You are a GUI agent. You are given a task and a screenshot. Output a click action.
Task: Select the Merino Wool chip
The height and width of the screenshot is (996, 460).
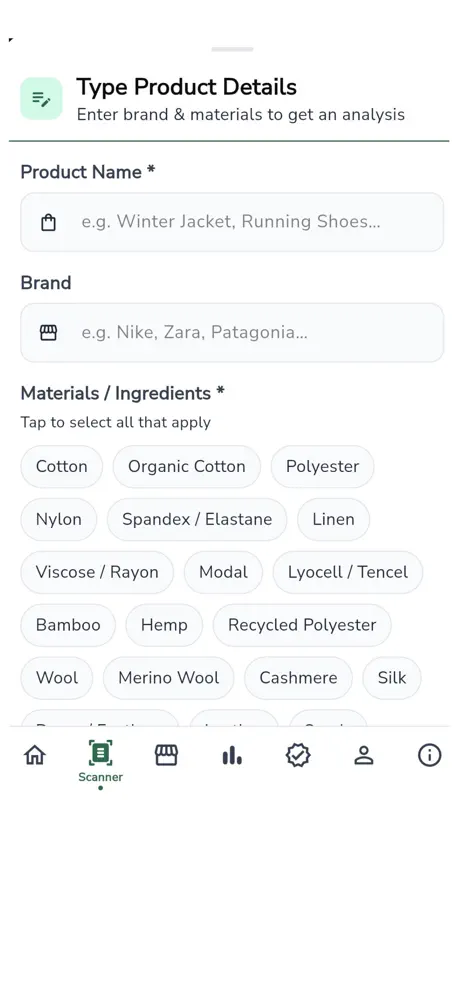coord(168,678)
